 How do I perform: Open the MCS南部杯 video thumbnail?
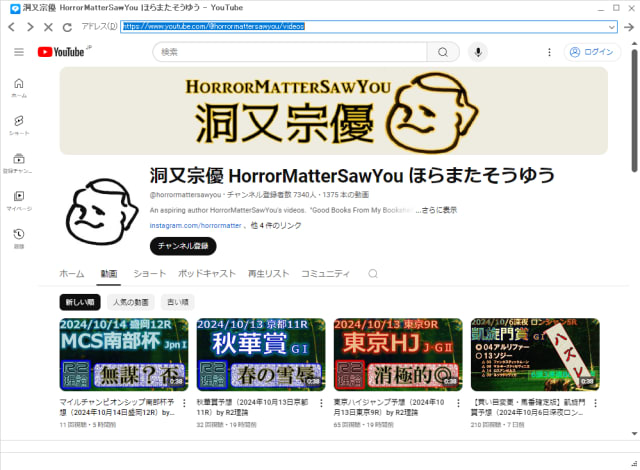124,354
